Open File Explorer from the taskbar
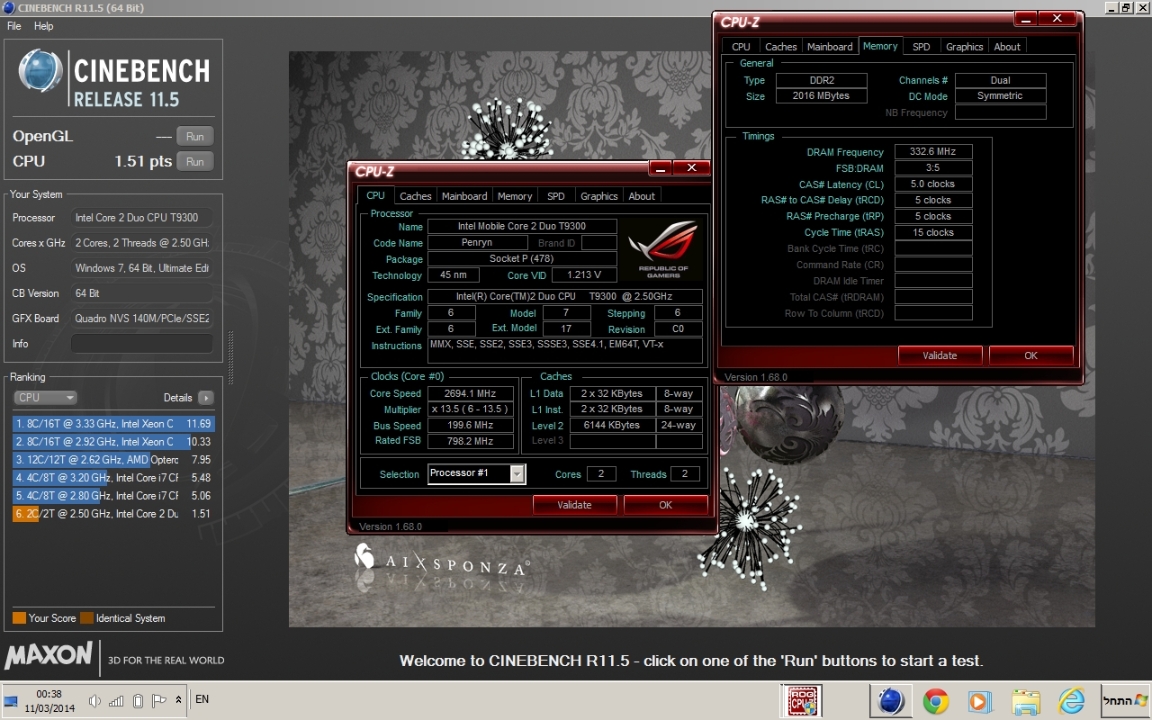The image size is (1152, 720). coord(1026,701)
